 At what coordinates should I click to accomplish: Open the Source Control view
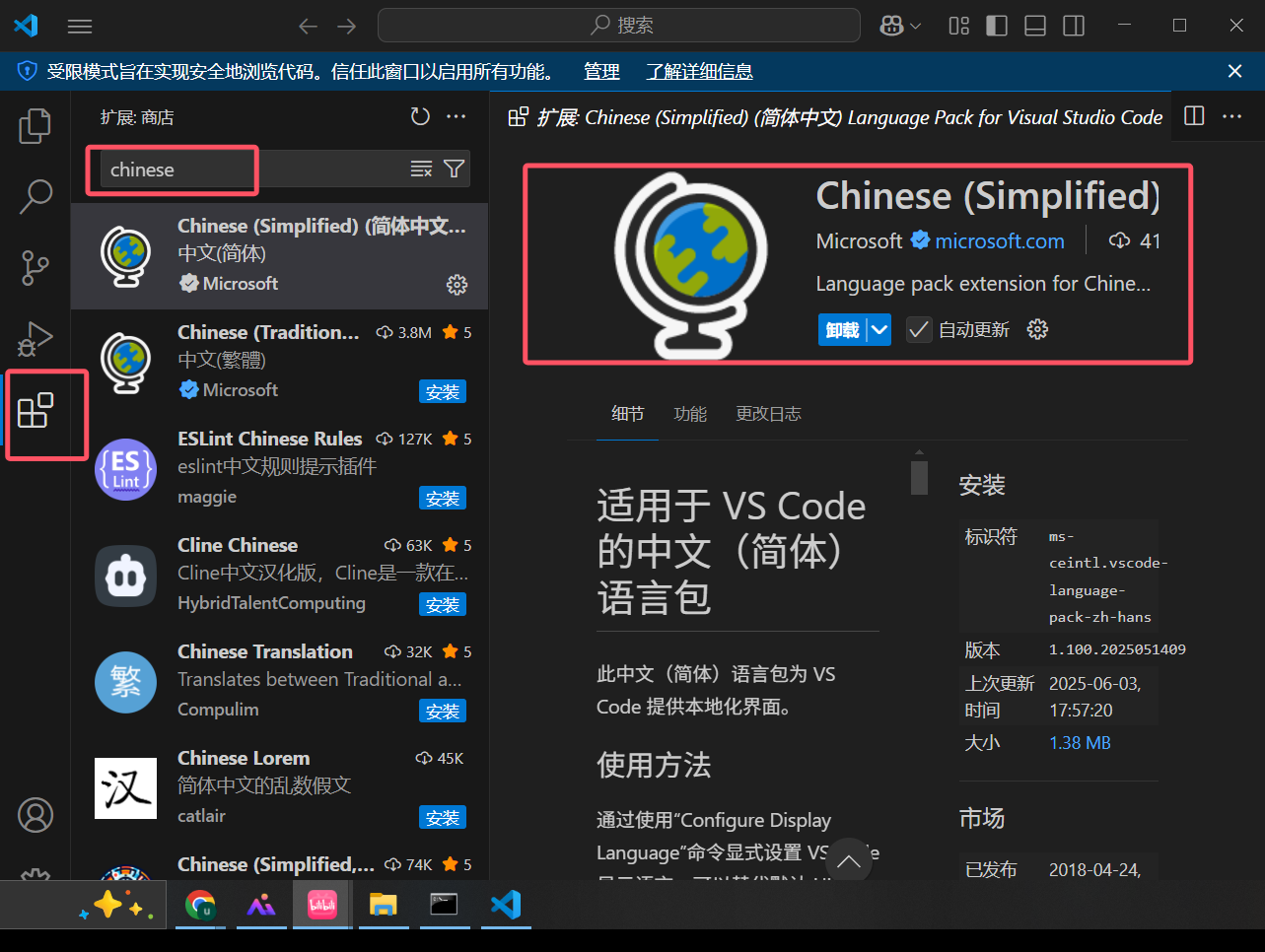[x=35, y=267]
